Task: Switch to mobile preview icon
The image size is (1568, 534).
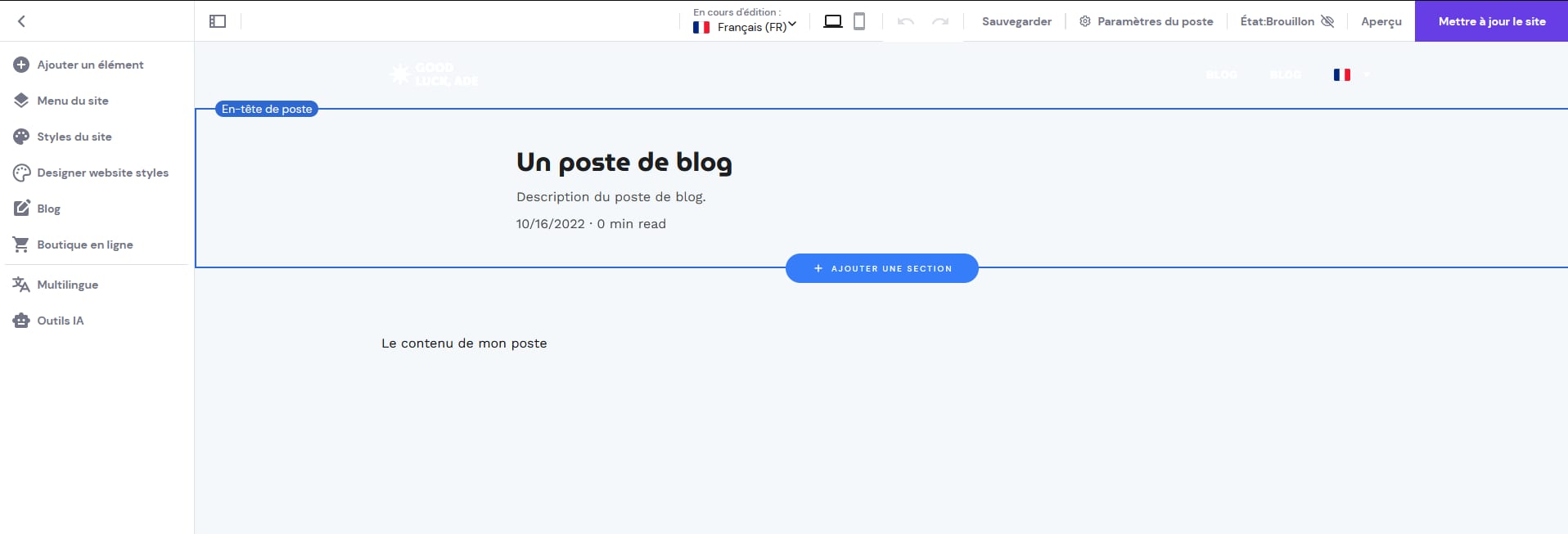Action: click(x=859, y=21)
